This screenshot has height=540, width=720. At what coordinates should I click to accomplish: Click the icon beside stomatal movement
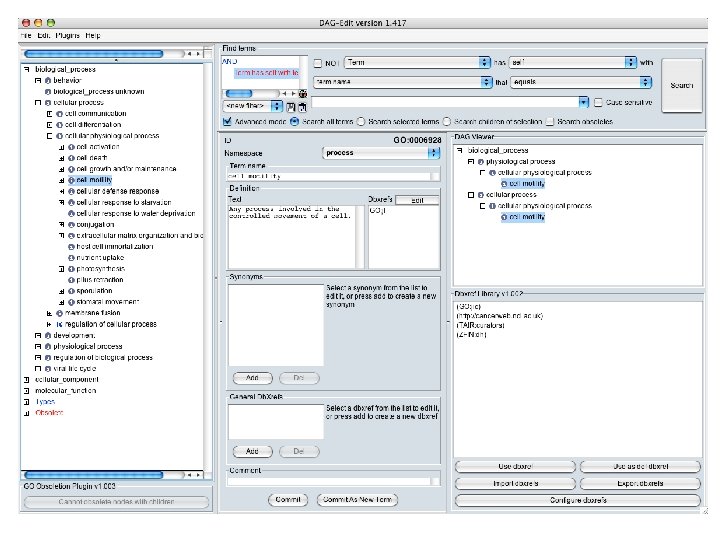pos(71,302)
